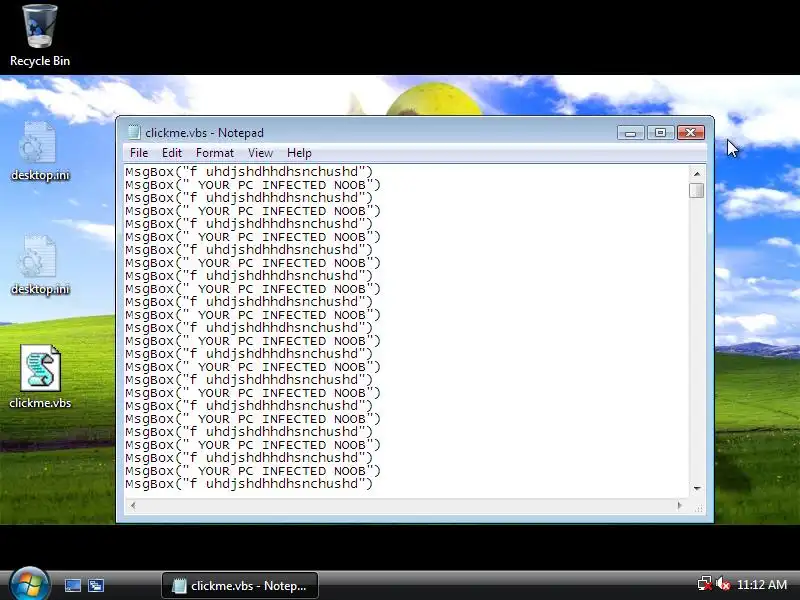The width and height of the screenshot is (800, 600).
Task: Click the horizontal scrollbar right arrow
Action: coord(680,506)
